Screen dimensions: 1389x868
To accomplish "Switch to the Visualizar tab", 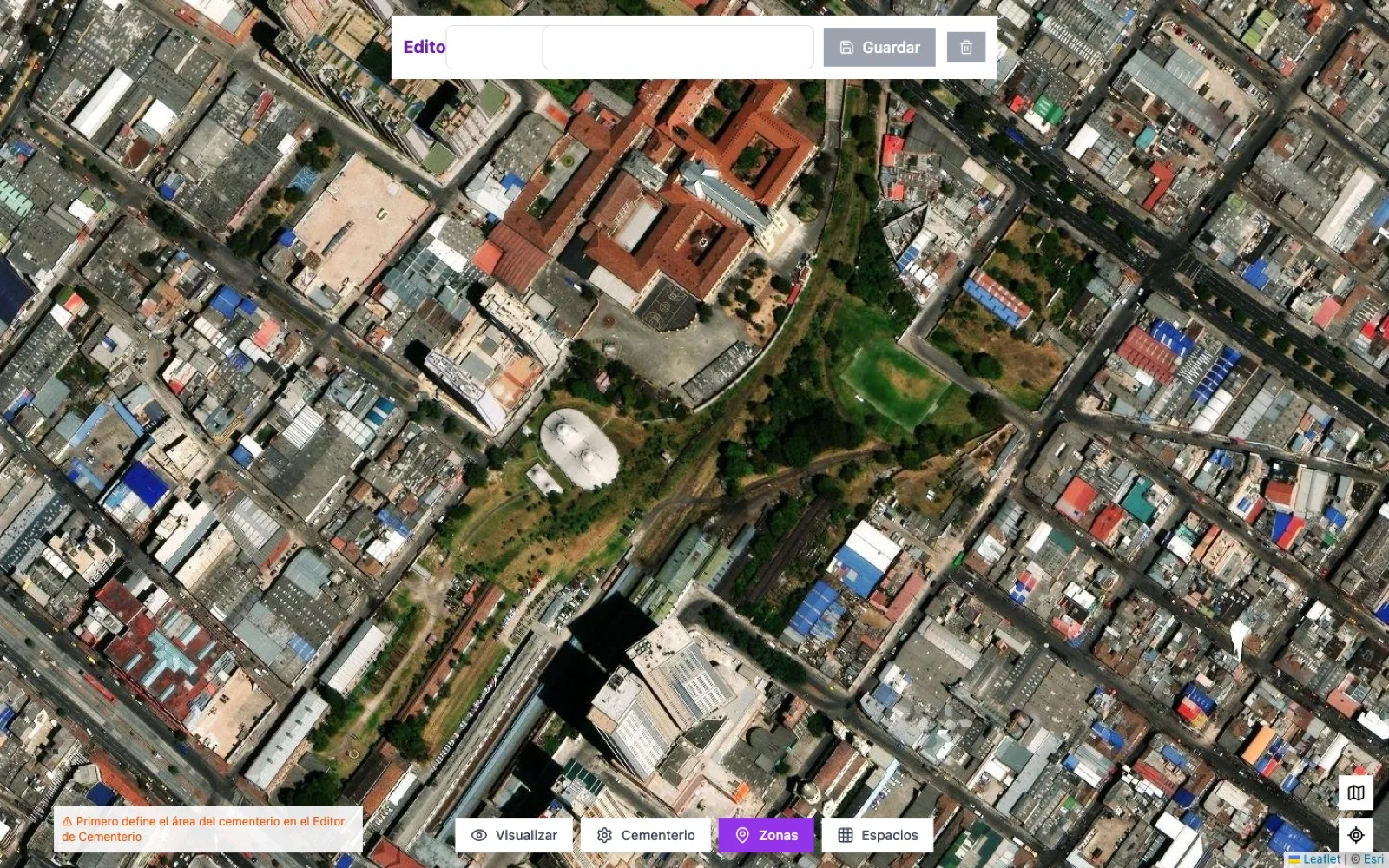I will coord(514,835).
